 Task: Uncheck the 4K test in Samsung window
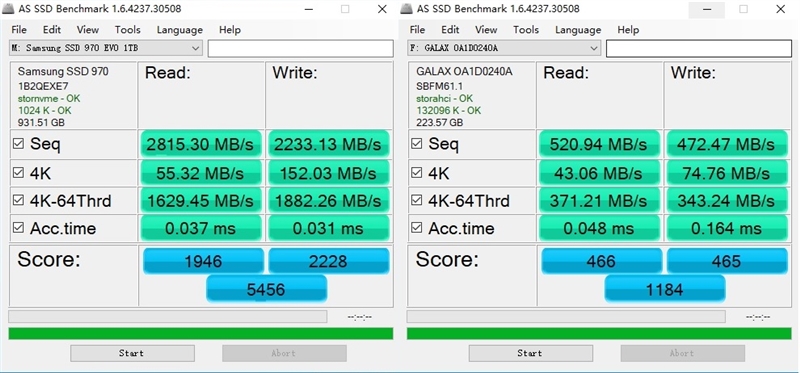coord(18,173)
